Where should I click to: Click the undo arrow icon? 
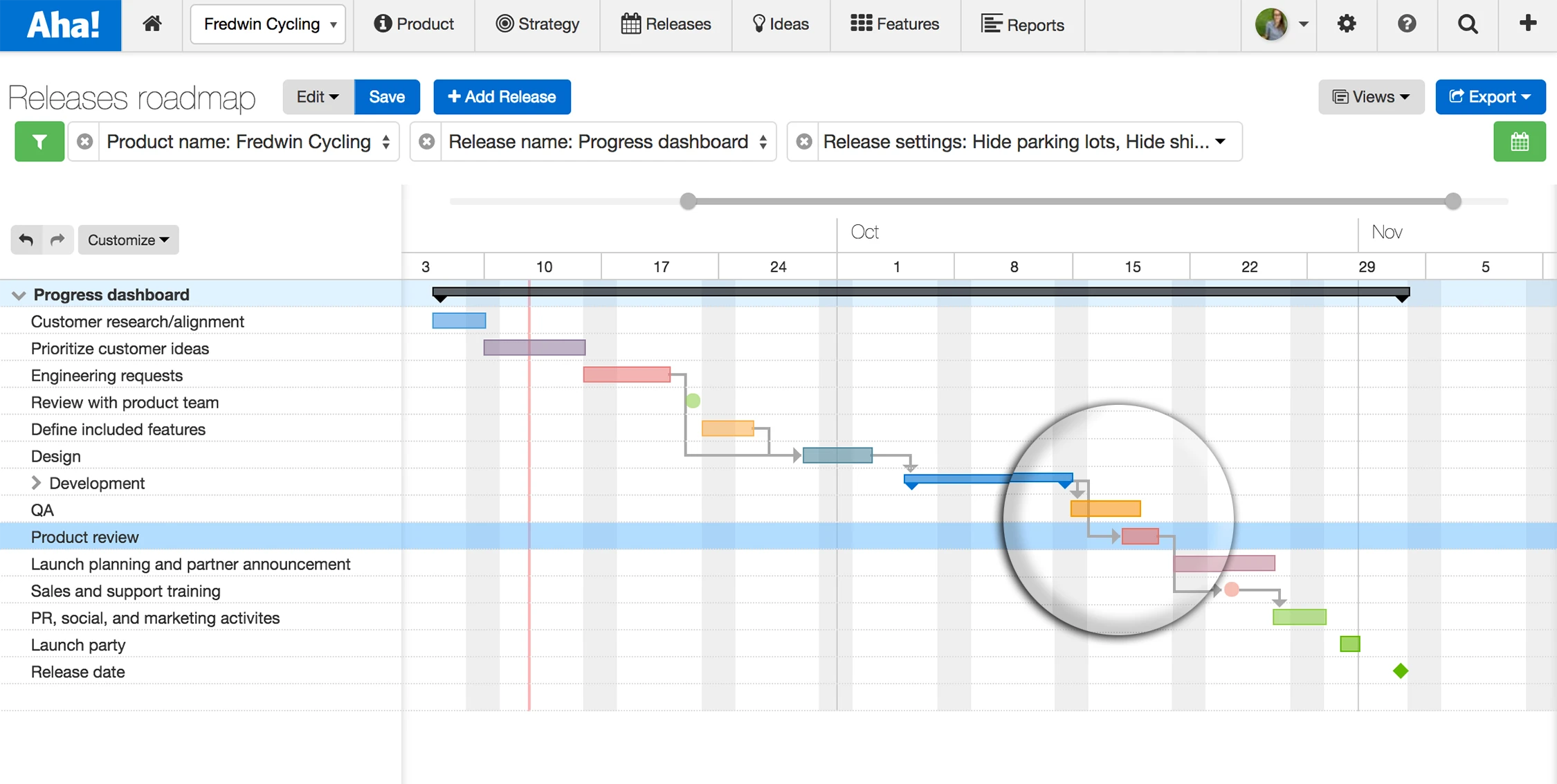pyautogui.click(x=26, y=239)
